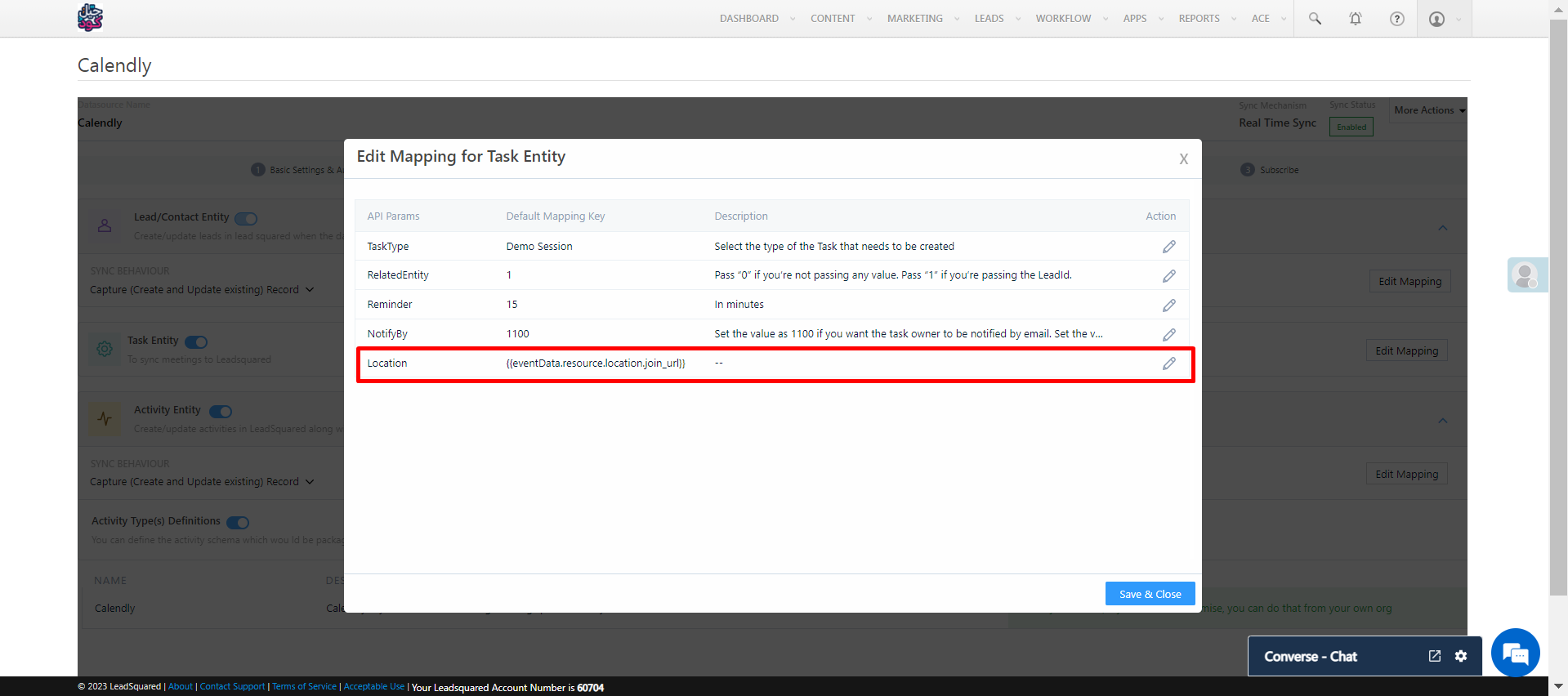Open the notifications bell
This screenshot has height=696, width=1568.
click(1356, 18)
